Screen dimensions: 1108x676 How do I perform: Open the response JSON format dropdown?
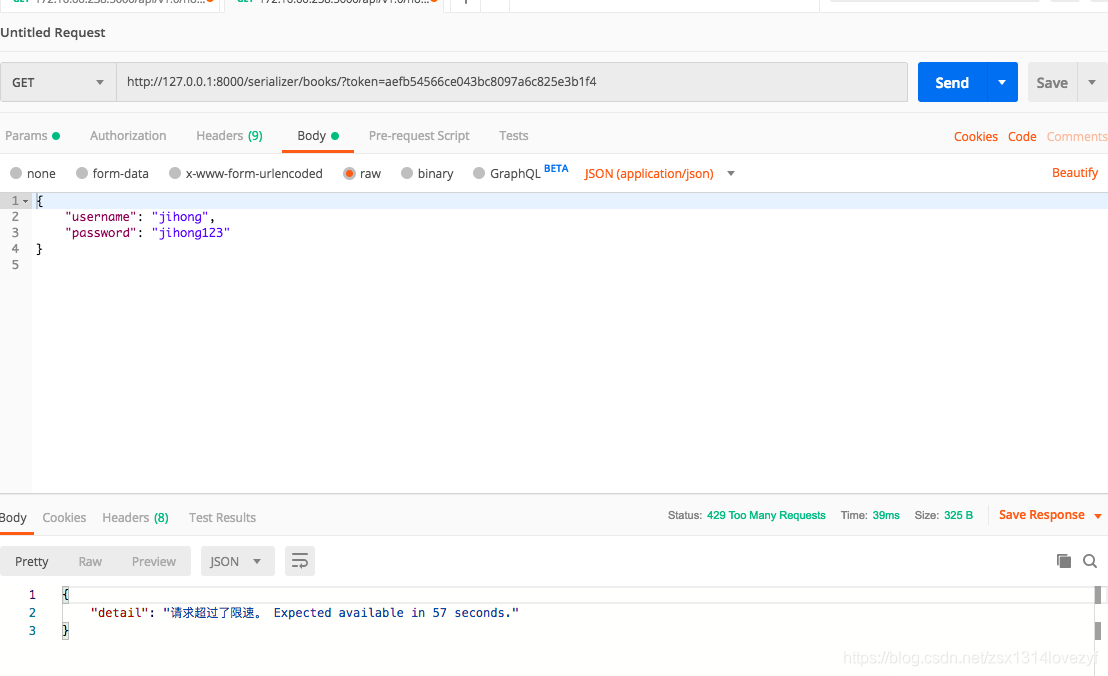tap(237, 562)
